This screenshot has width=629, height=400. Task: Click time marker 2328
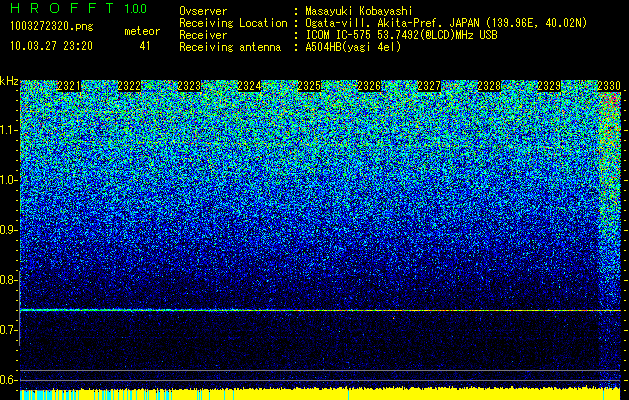point(489,86)
